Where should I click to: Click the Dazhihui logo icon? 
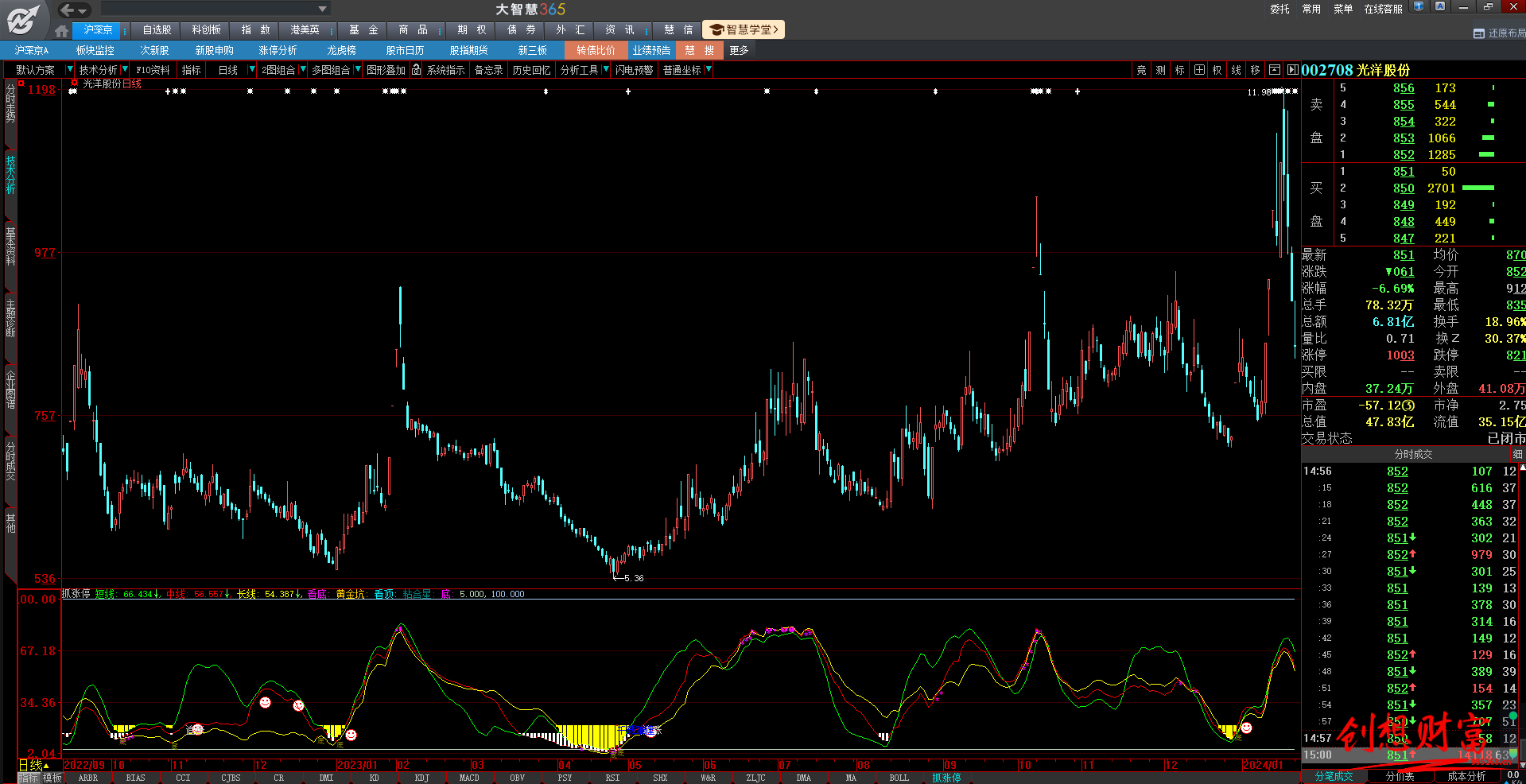(23, 18)
